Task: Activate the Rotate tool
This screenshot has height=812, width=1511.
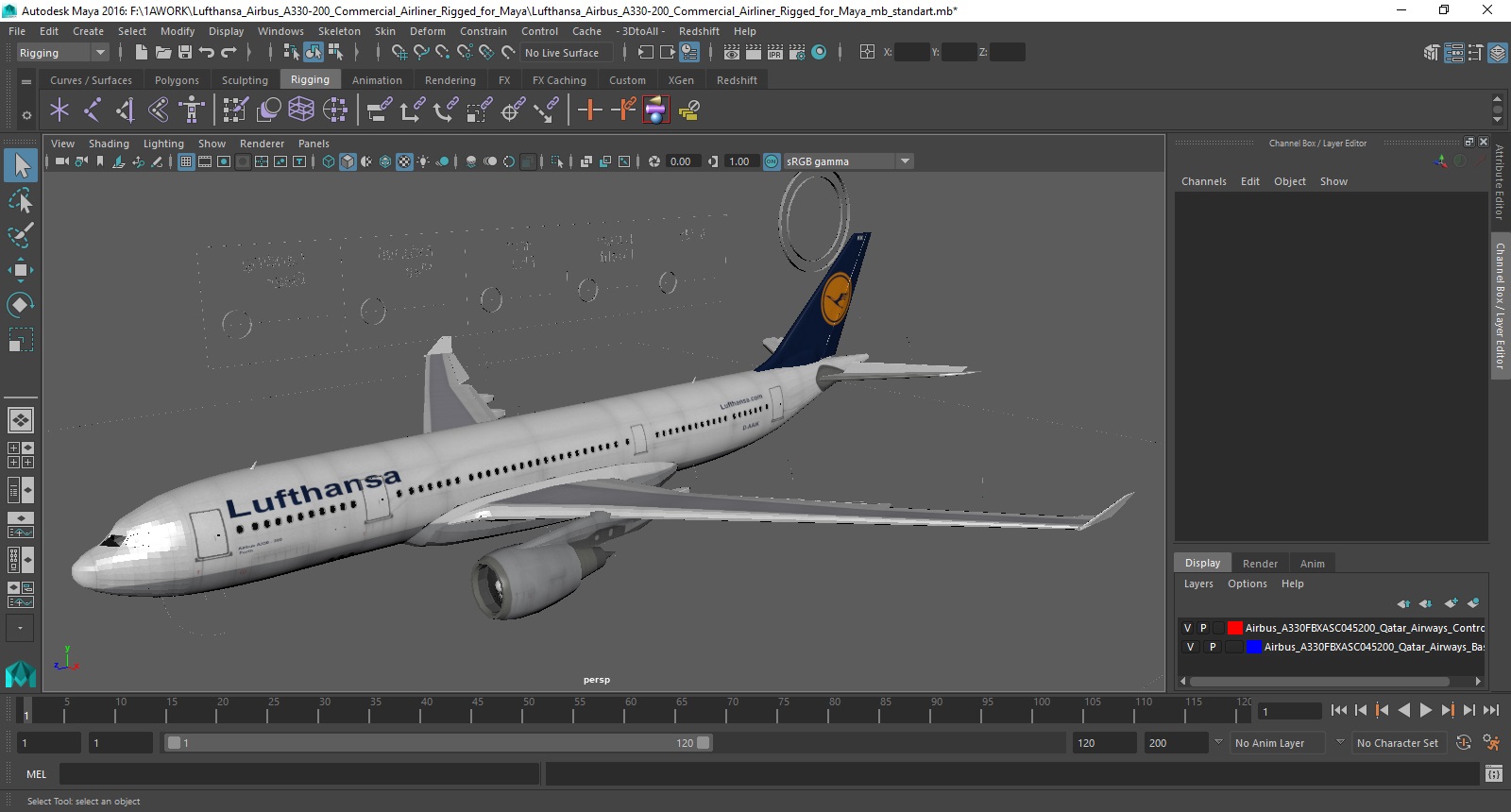Action: (21, 304)
